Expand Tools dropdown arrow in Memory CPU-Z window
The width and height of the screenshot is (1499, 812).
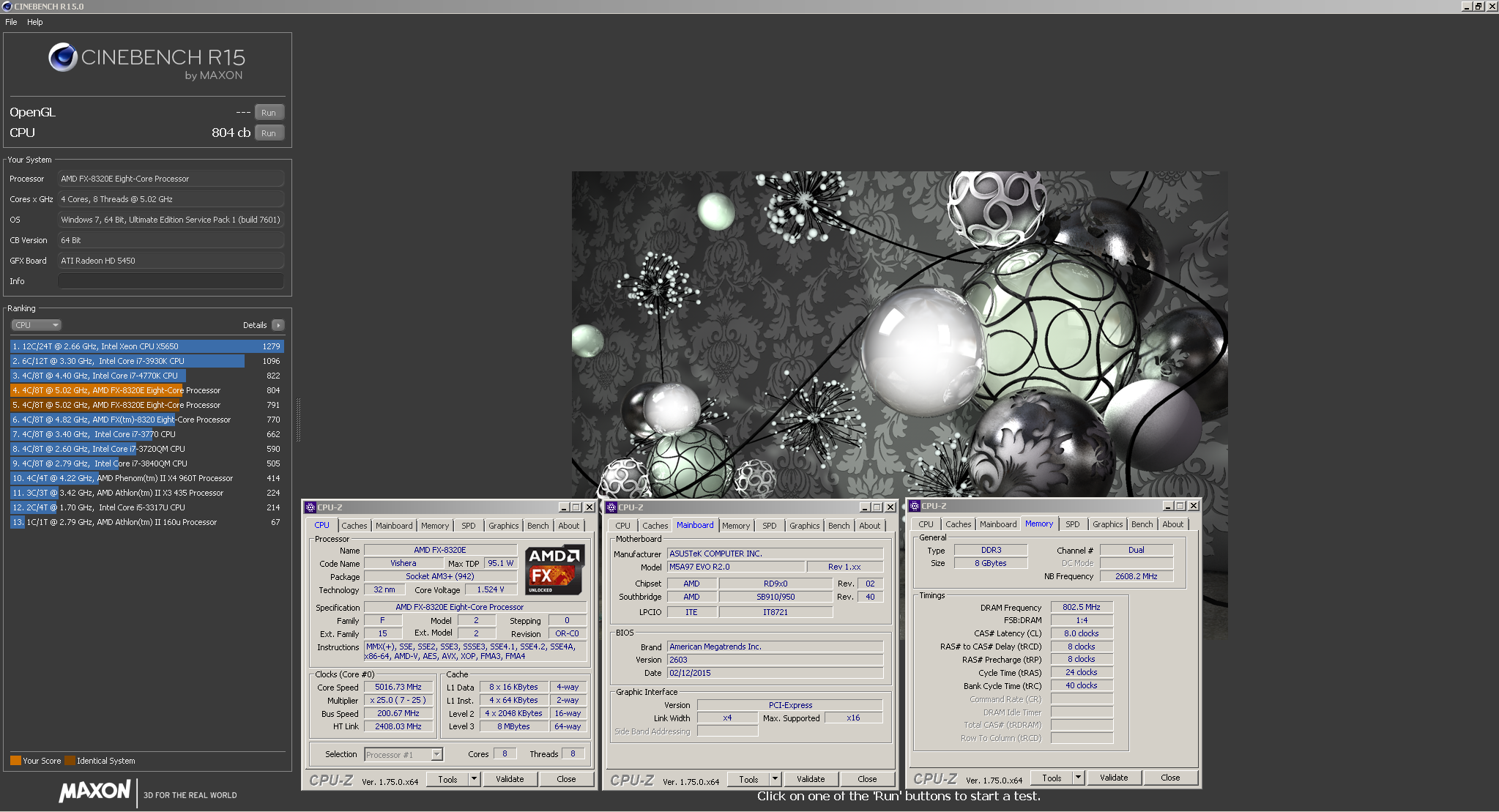click(x=1079, y=778)
